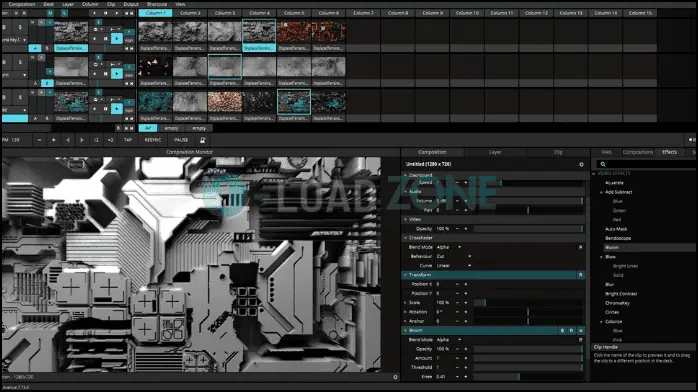Click the search magnifier in Effects panel
The image size is (698, 392).
(x=603, y=164)
